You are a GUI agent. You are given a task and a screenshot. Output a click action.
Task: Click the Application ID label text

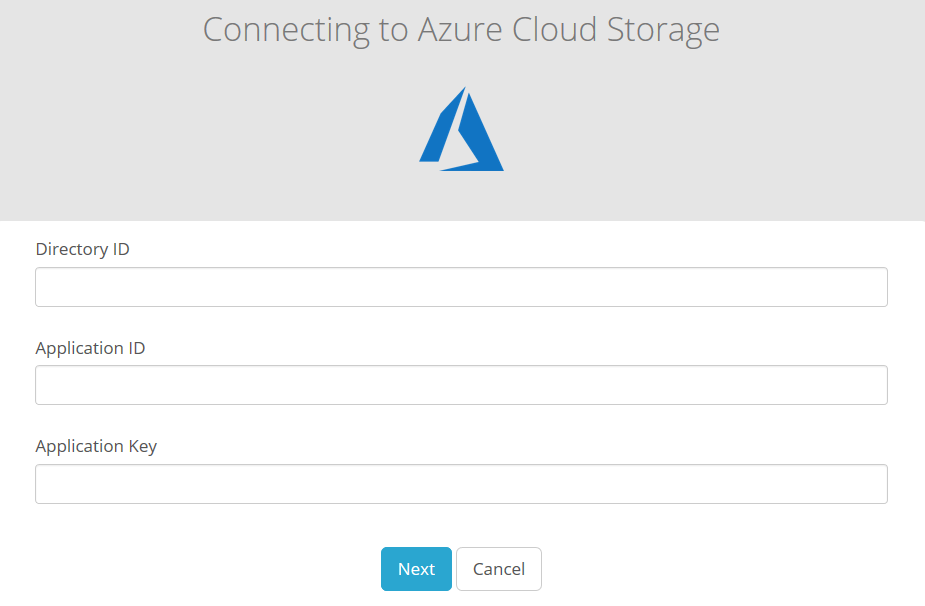pos(90,348)
